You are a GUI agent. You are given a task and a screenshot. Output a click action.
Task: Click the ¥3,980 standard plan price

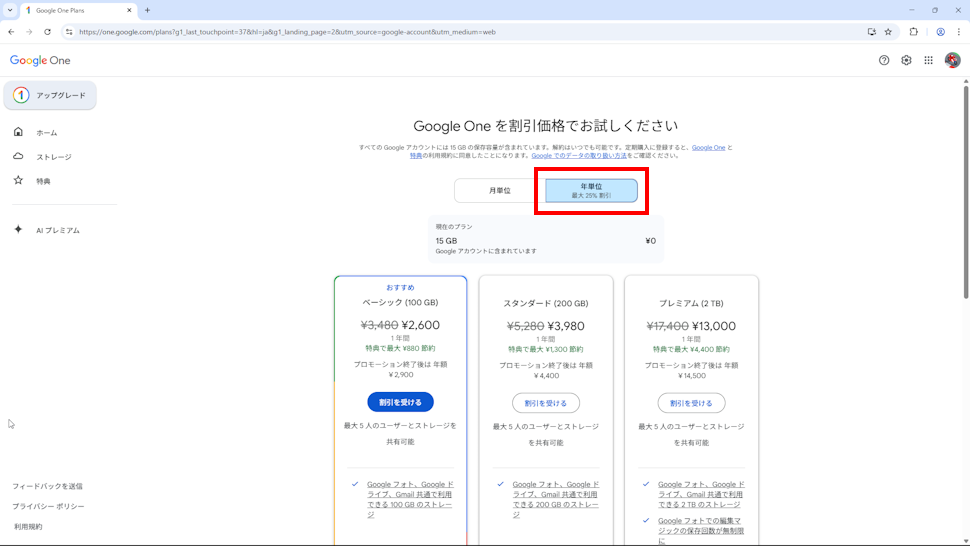point(566,326)
